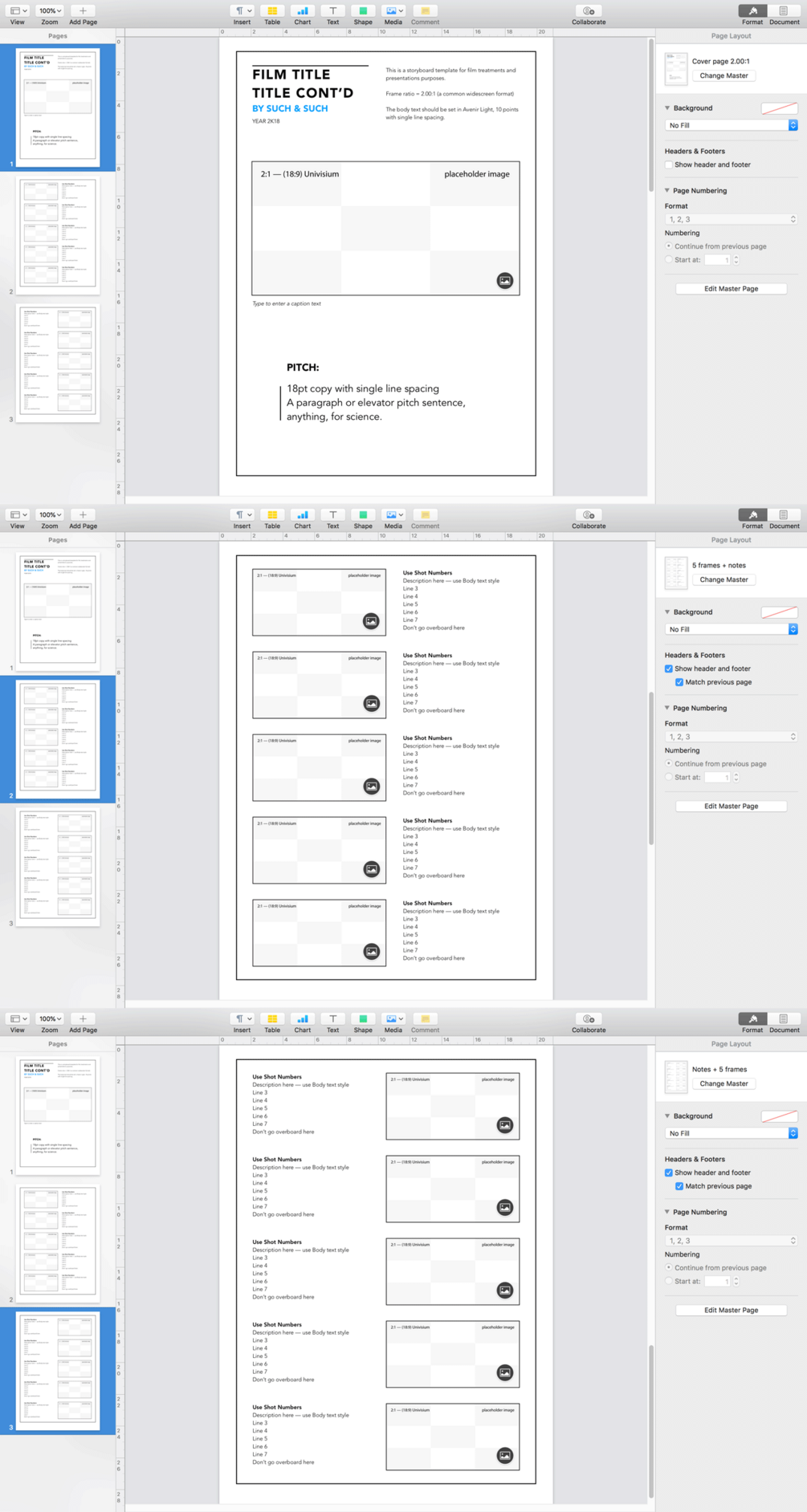Click the Background color swatch, 5 frames + notes inspector

(779, 612)
